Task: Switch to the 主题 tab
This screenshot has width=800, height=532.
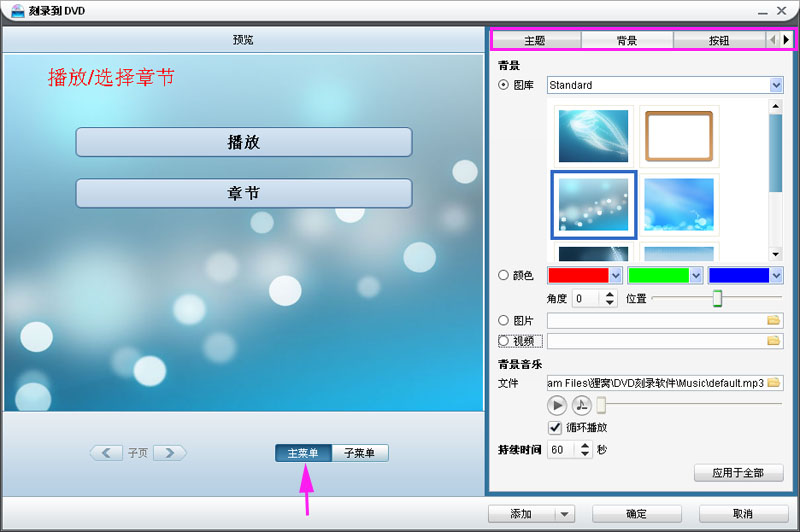Action: [x=536, y=40]
